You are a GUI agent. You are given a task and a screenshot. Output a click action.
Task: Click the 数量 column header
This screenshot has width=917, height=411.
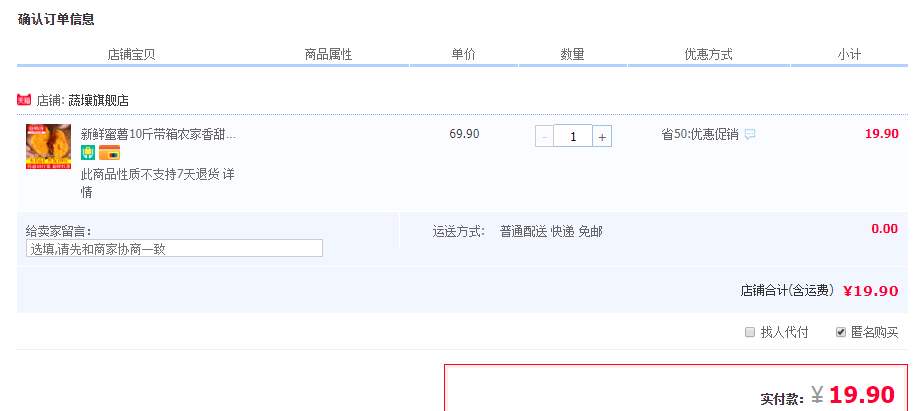[x=573, y=55]
